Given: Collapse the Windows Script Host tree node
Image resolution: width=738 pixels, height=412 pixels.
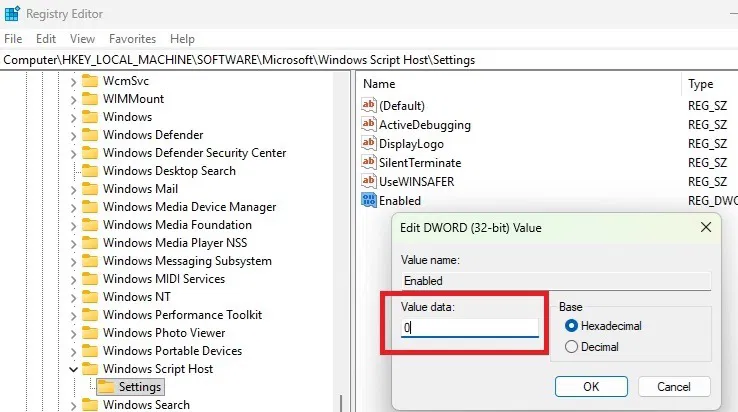Looking at the screenshot, I should [x=73, y=369].
